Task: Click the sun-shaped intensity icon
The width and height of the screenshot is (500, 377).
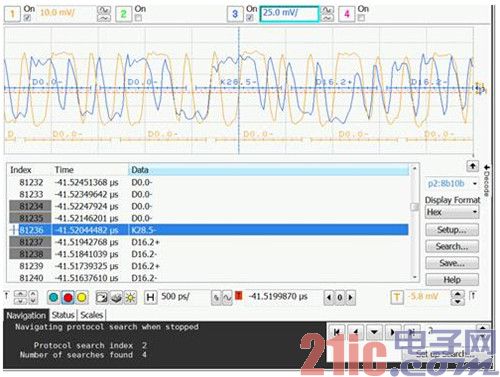Action: [130, 297]
